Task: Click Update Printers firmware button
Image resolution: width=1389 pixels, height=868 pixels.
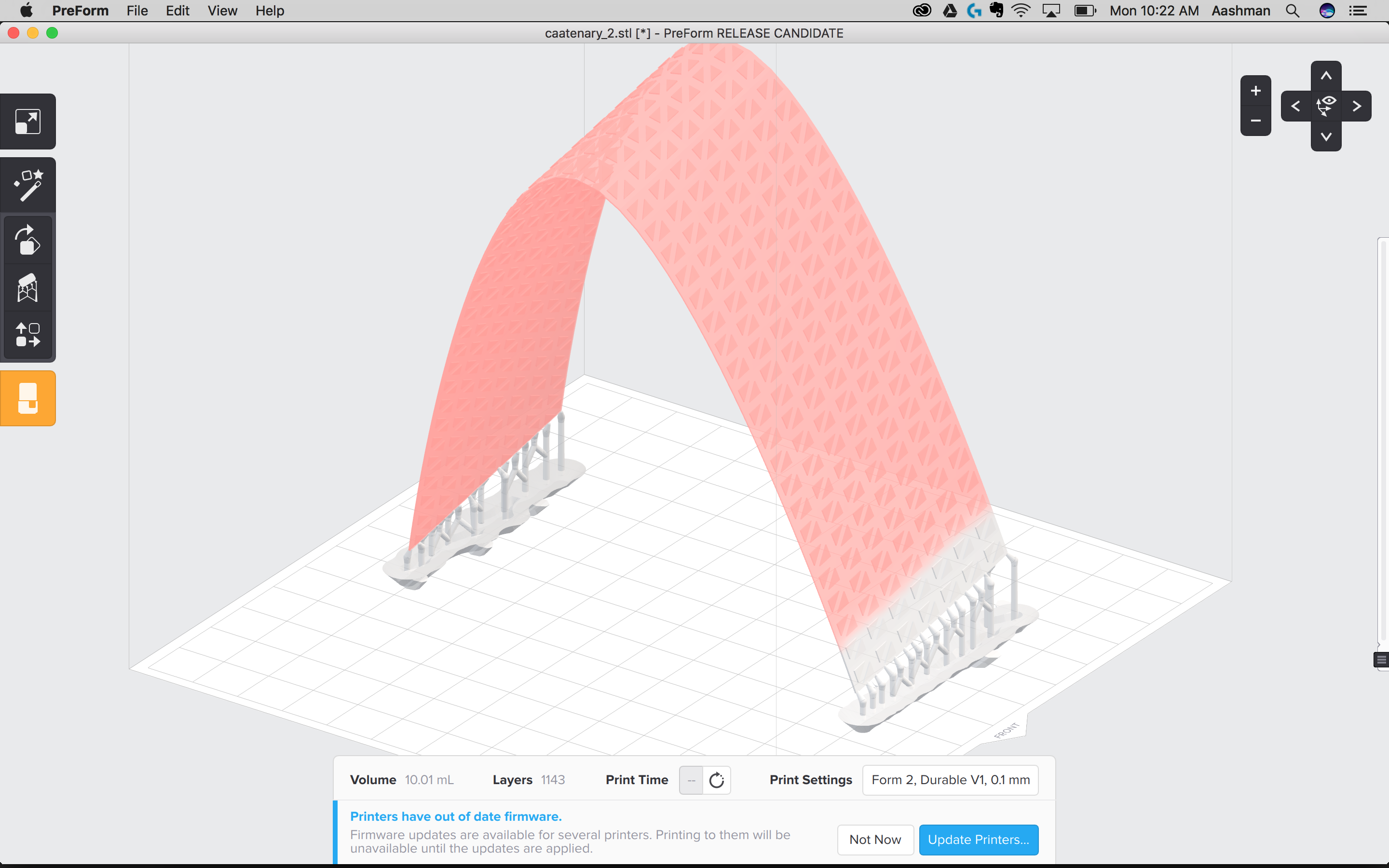Action: point(978,840)
